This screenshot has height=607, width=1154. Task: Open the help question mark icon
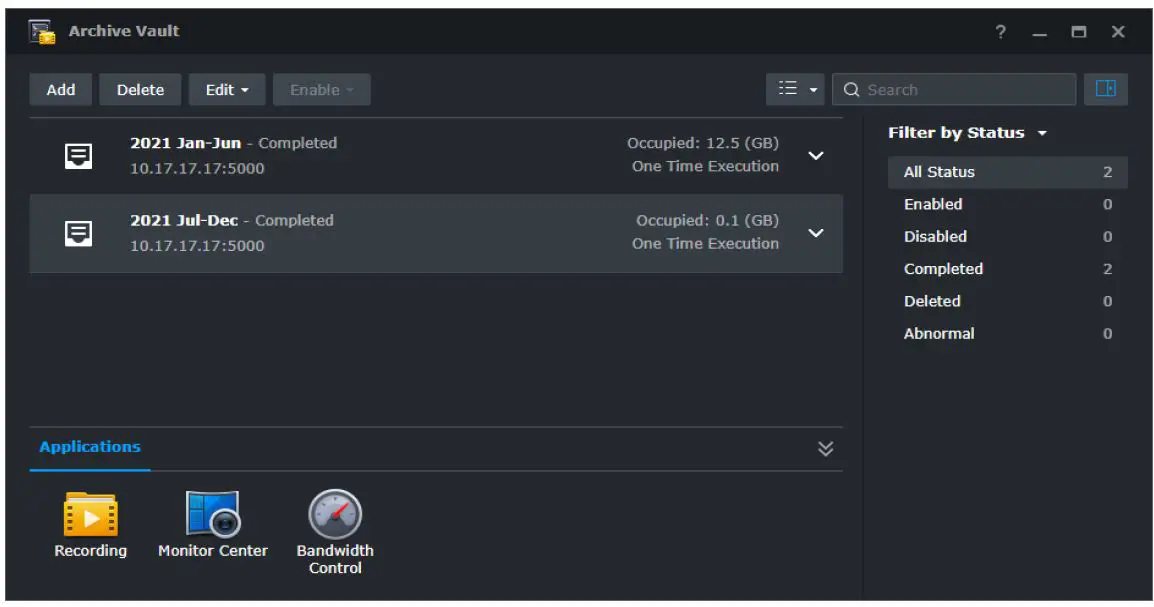click(x=1000, y=32)
